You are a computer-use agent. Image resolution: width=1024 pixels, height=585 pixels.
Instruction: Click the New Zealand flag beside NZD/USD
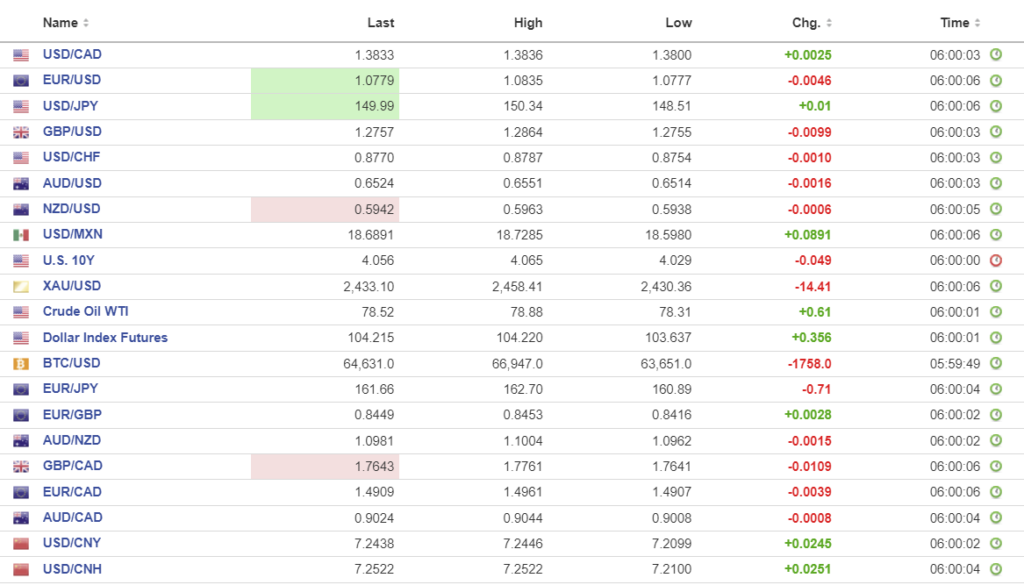click(21, 209)
